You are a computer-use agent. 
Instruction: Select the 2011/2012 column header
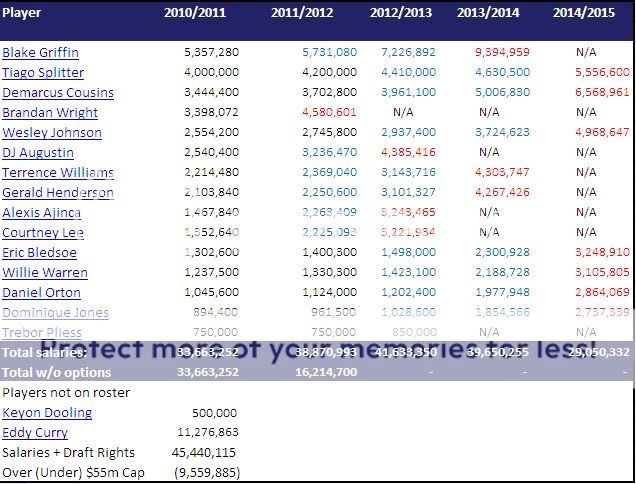coord(302,12)
